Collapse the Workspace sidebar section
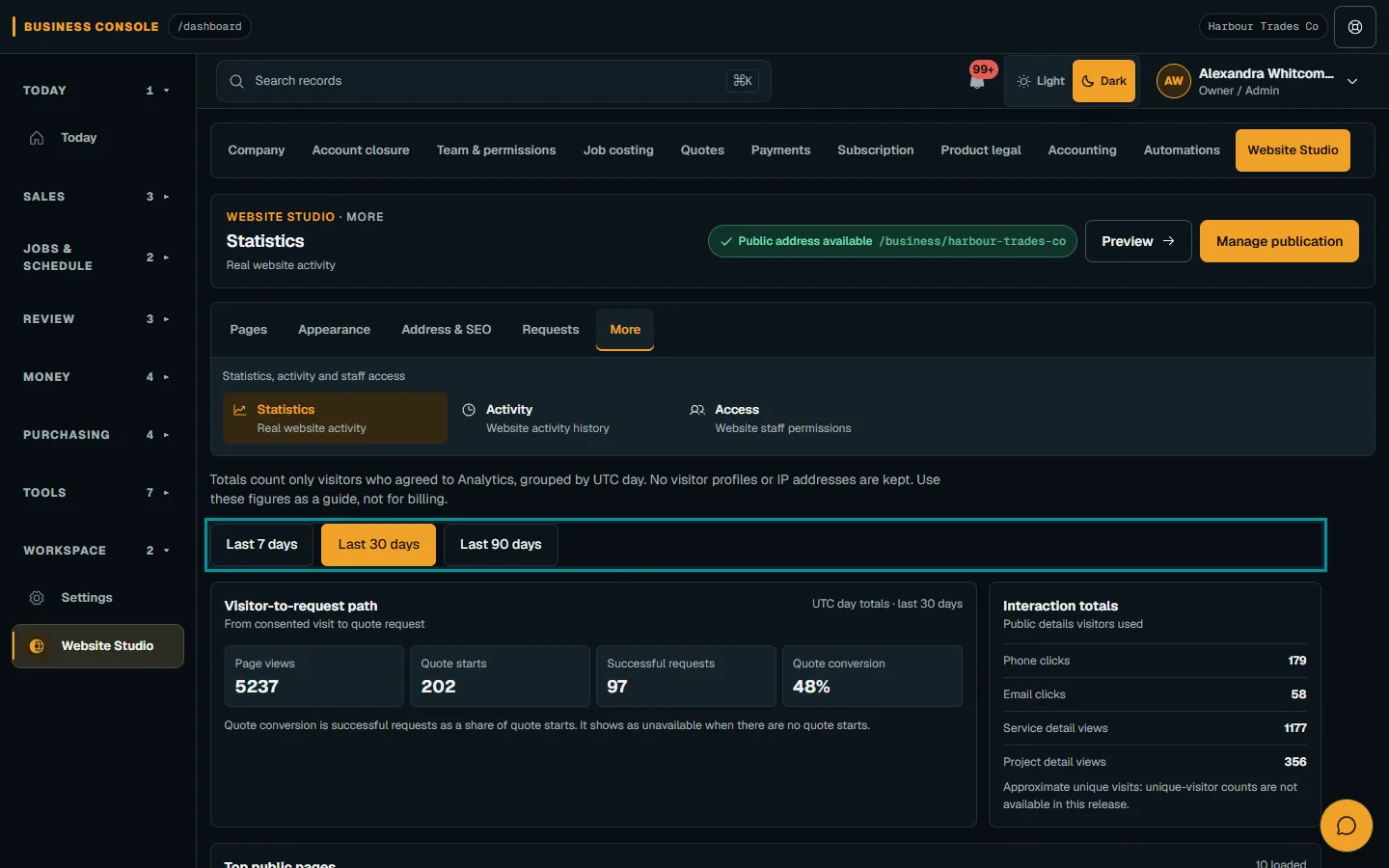Viewport: 1389px width, 868px height. click(x=96, y=551)
